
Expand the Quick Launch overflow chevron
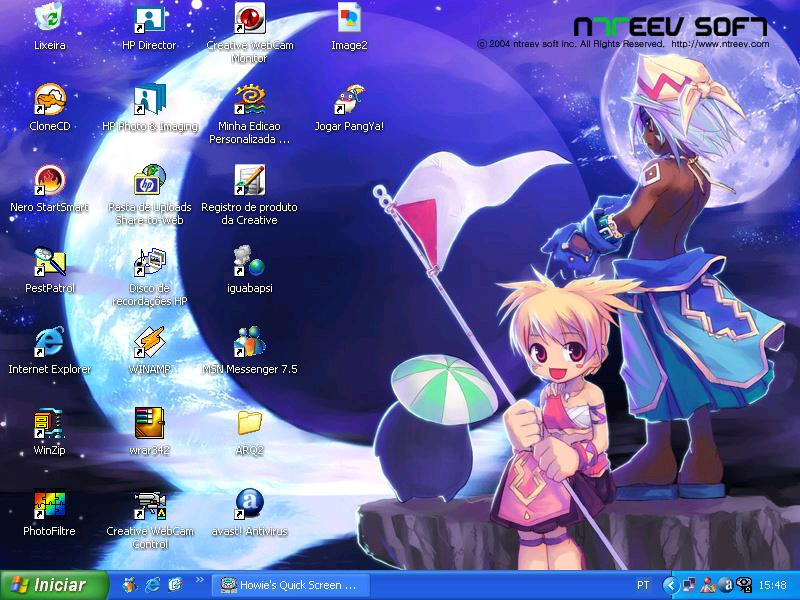click(x=199, y=580)
